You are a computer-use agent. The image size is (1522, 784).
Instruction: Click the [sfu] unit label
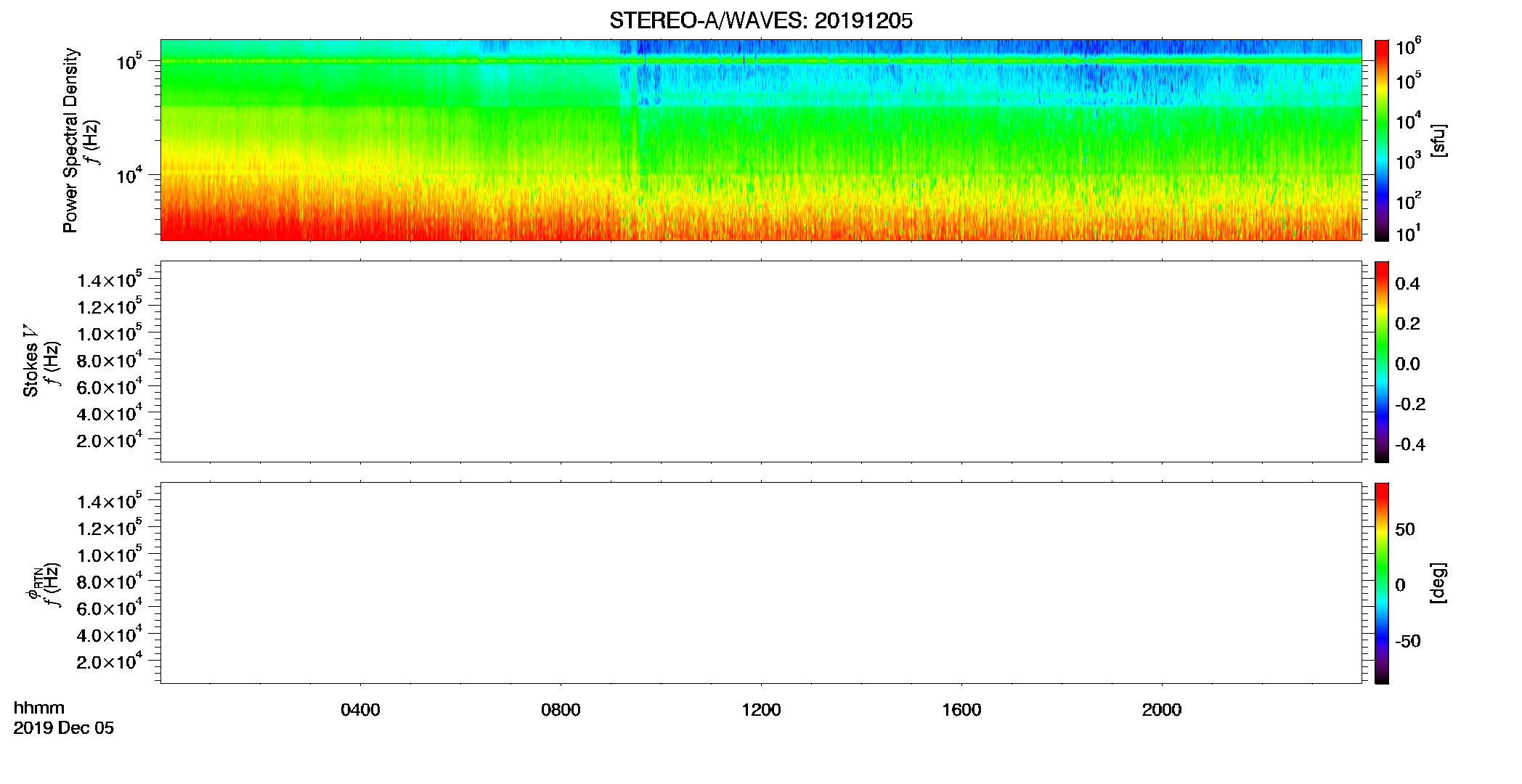tap(1438, 141)
